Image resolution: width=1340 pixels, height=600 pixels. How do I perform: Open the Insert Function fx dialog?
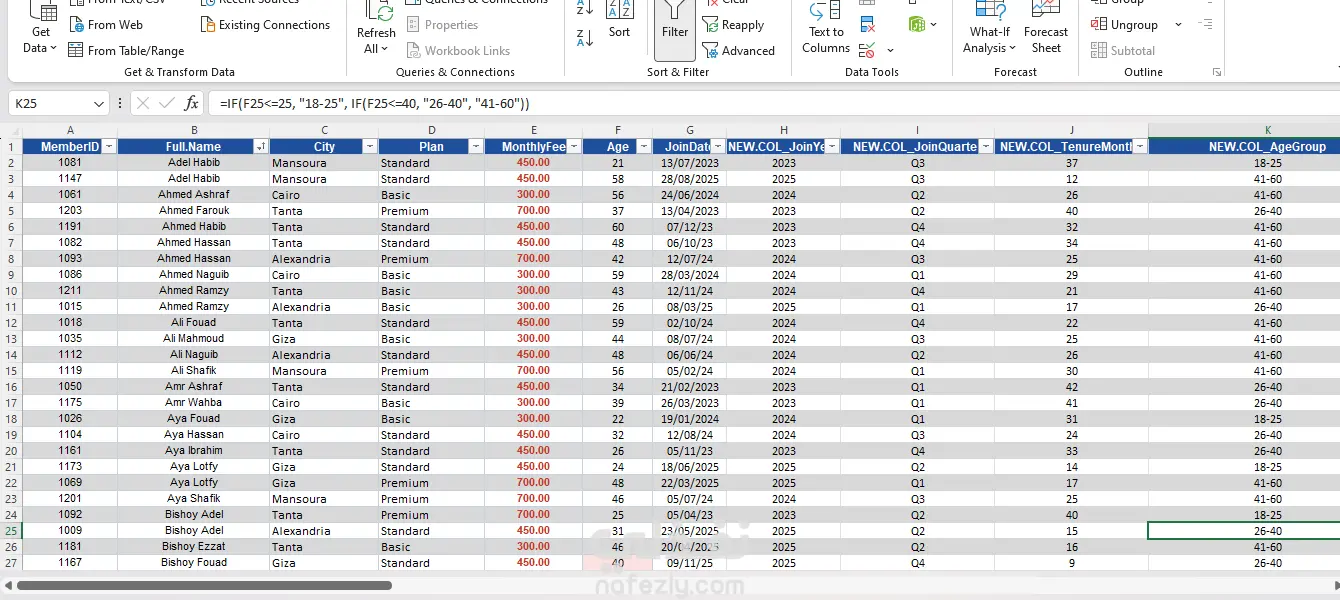pyautogui.click(x=191, y=103)
